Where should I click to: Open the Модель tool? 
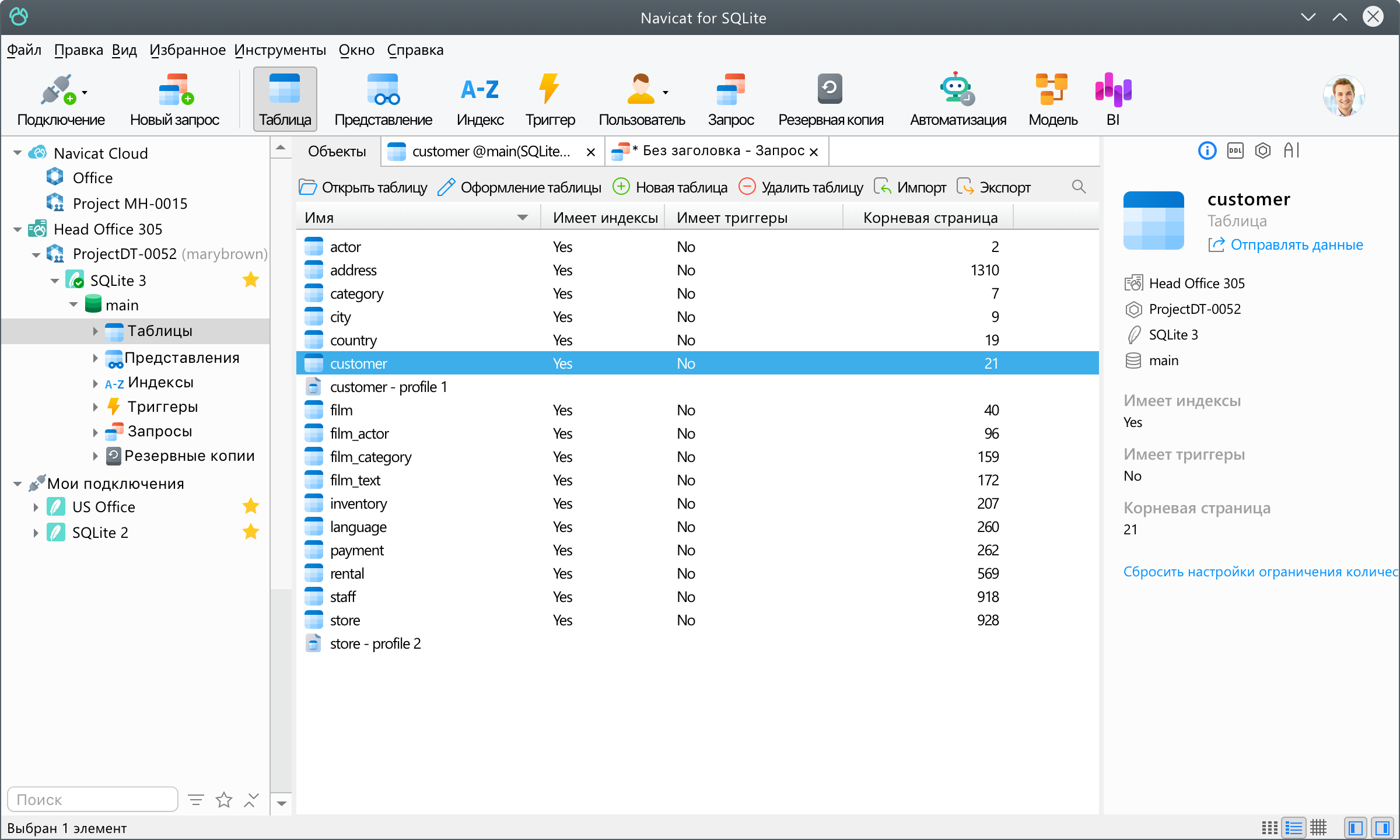point(1053,100)
